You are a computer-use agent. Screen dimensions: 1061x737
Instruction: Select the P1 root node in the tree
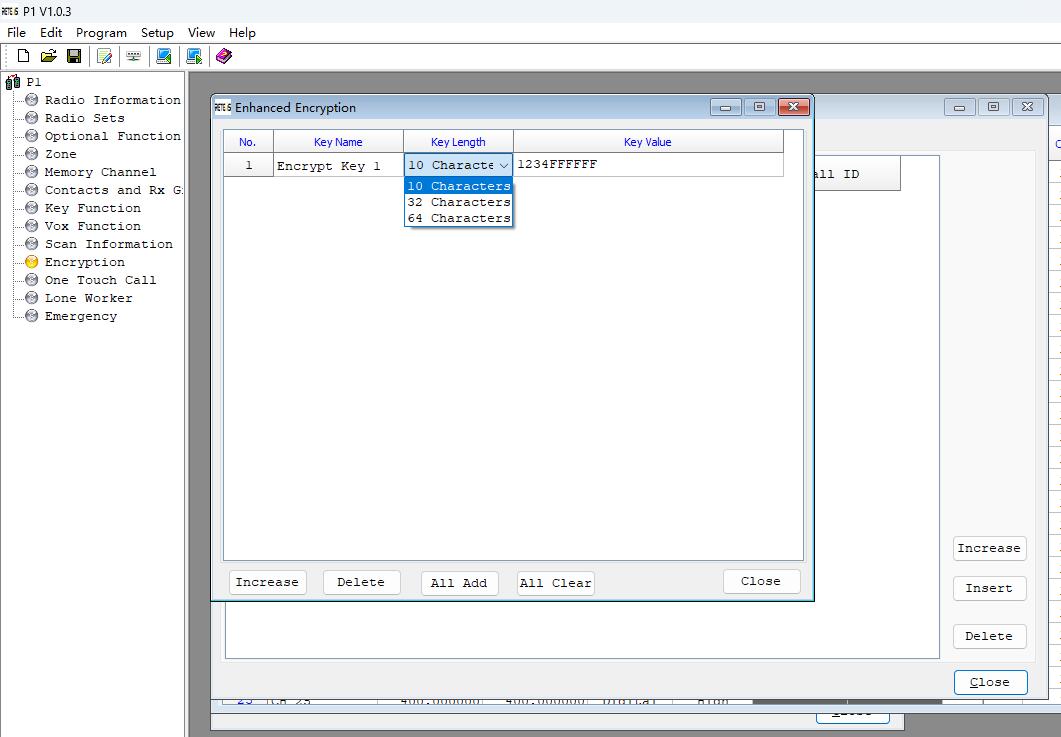(x=34, y=82)
